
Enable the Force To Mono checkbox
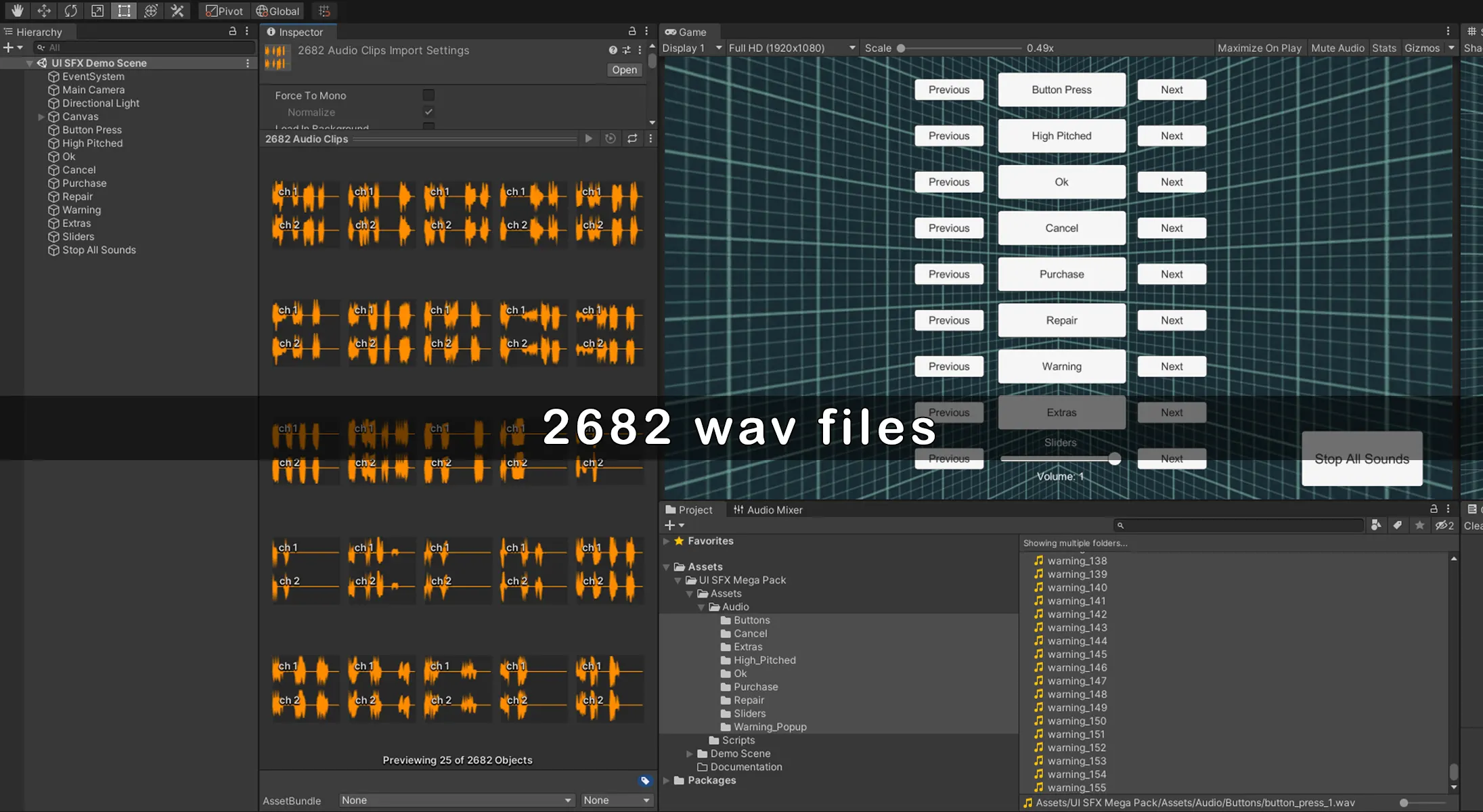(x=428, y=95)
